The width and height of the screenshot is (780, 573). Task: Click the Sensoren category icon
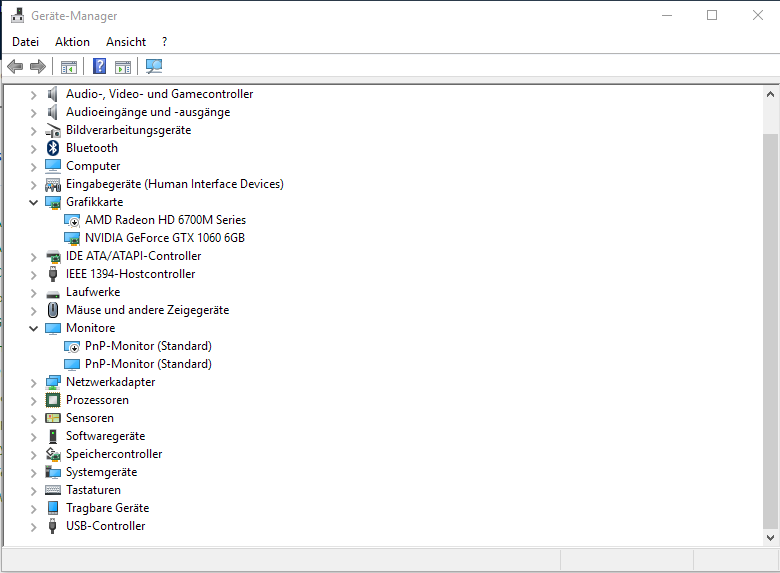53,418
